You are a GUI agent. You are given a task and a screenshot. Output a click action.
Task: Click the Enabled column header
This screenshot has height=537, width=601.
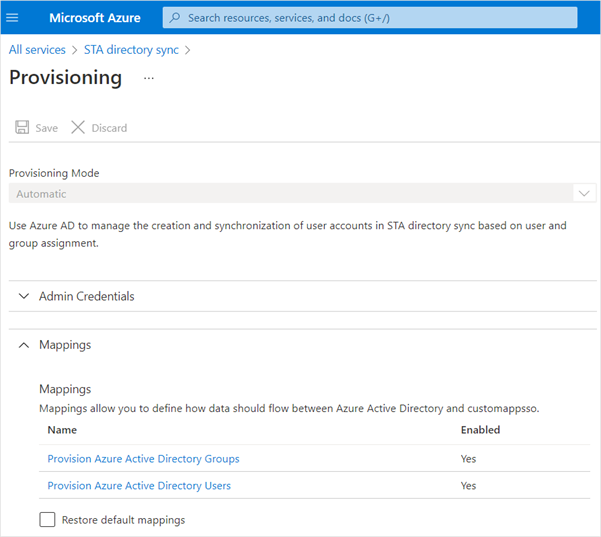pyautogui.click(x=480, y=430)
